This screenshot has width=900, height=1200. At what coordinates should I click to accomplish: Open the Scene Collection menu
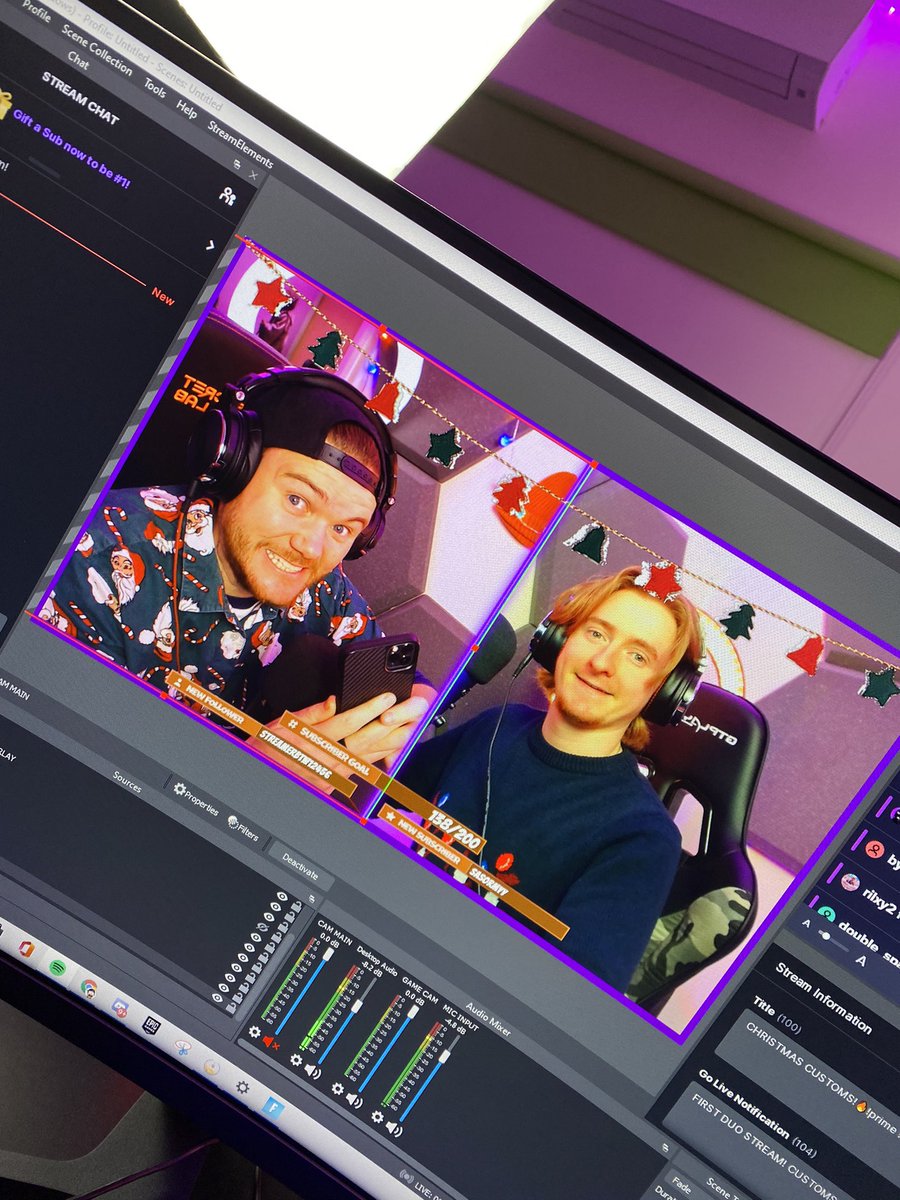(96, 49)
